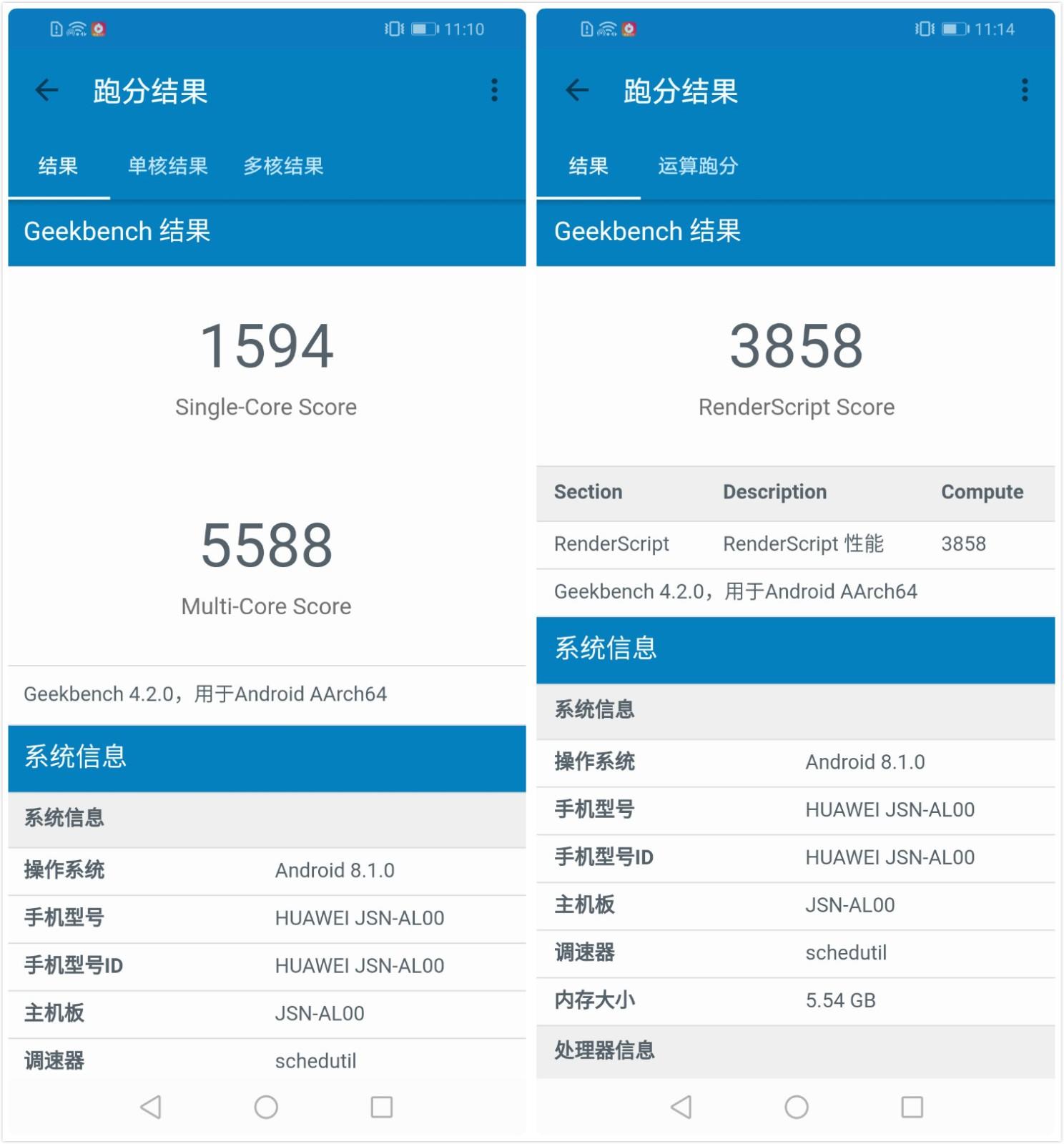Tap the SIM alert icon in right status bar

587,29
